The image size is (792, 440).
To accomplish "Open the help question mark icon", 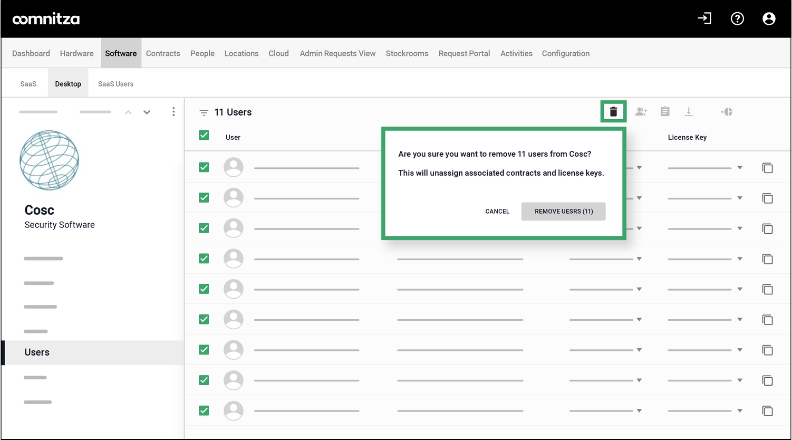I will (737, 18).
